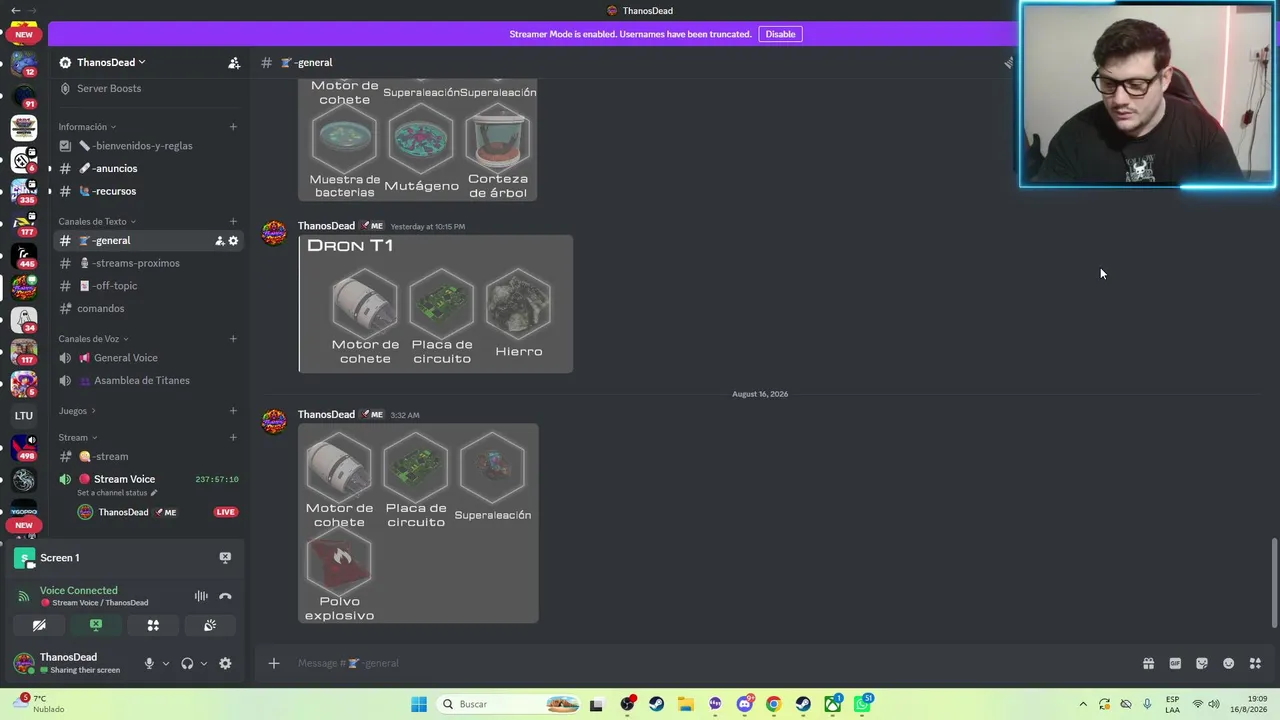1280x720 pixels.
Task: Expand the Juegos category
Action: (77, 411)
